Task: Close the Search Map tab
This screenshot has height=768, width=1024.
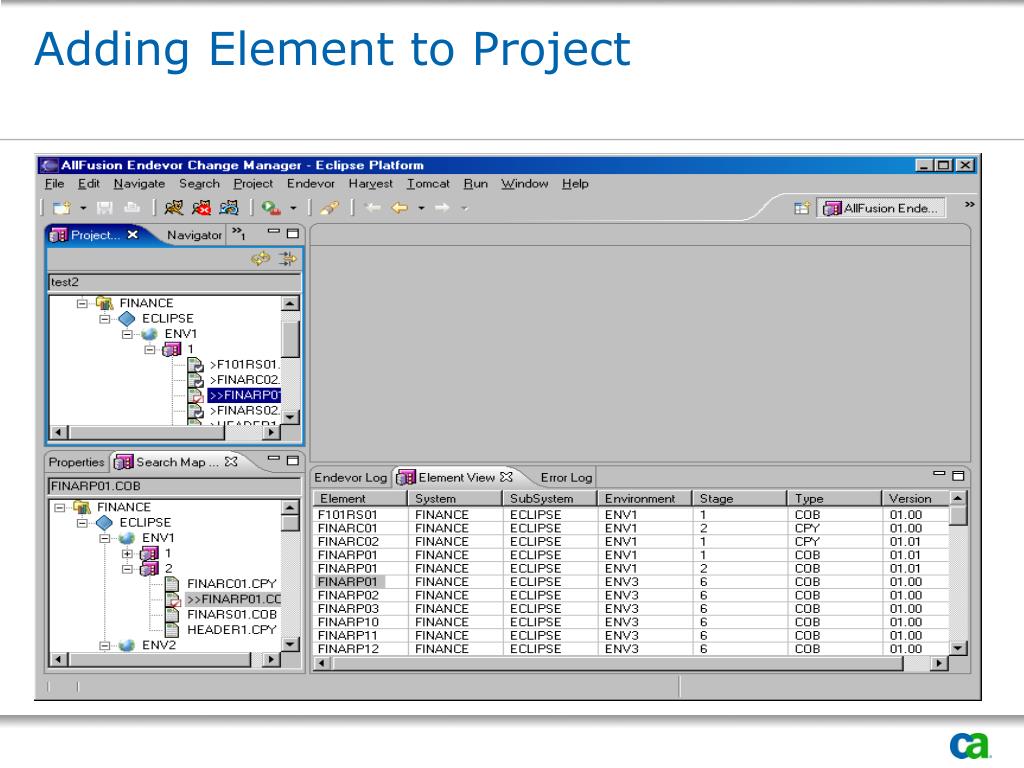Action: click(231, 461)
